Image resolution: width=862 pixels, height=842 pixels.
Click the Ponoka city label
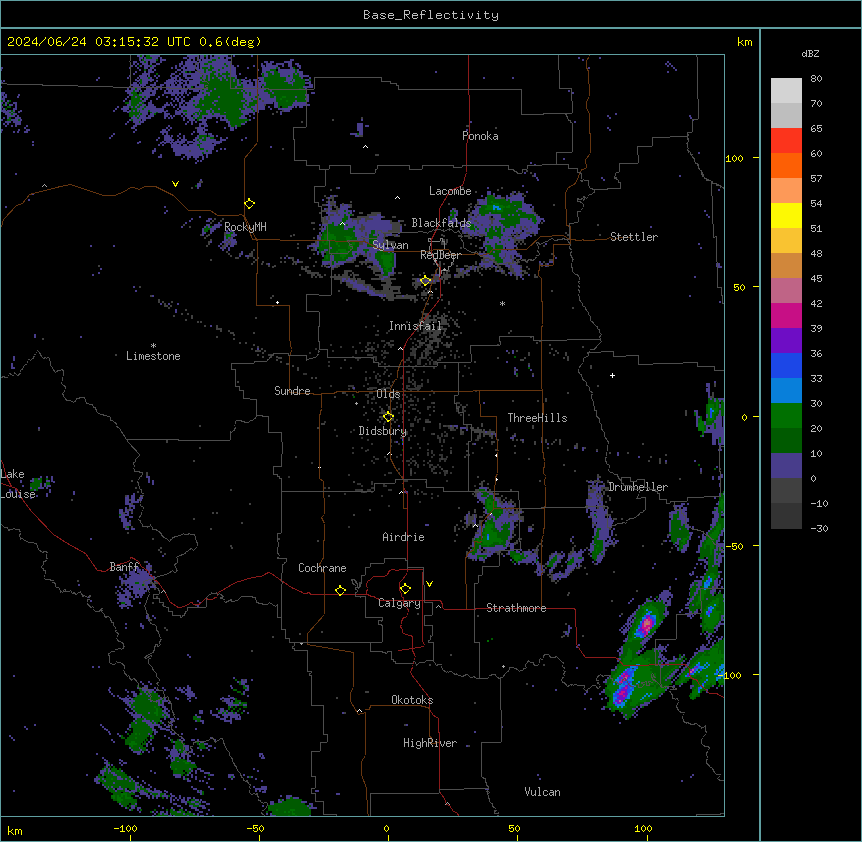pyautogui.click(x=480, y=136)
